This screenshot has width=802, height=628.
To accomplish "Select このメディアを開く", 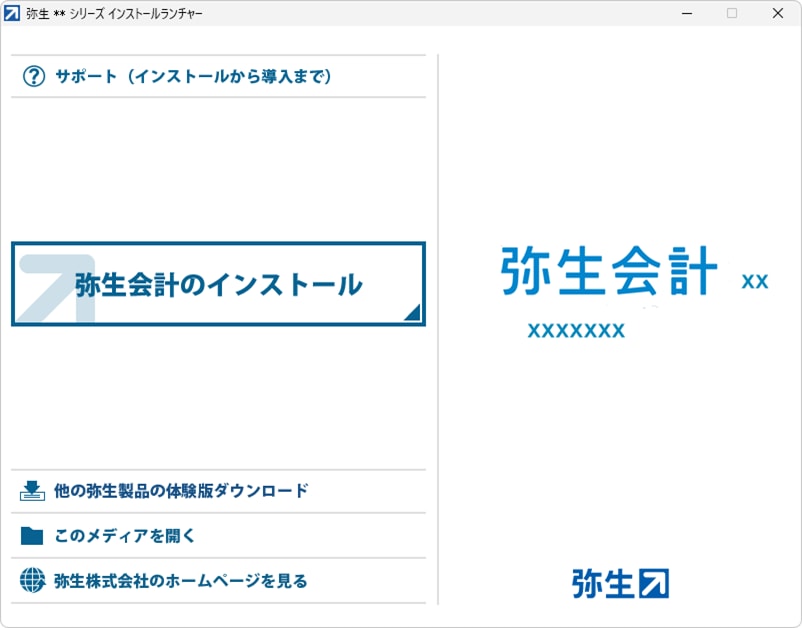I will pos(125,536).
